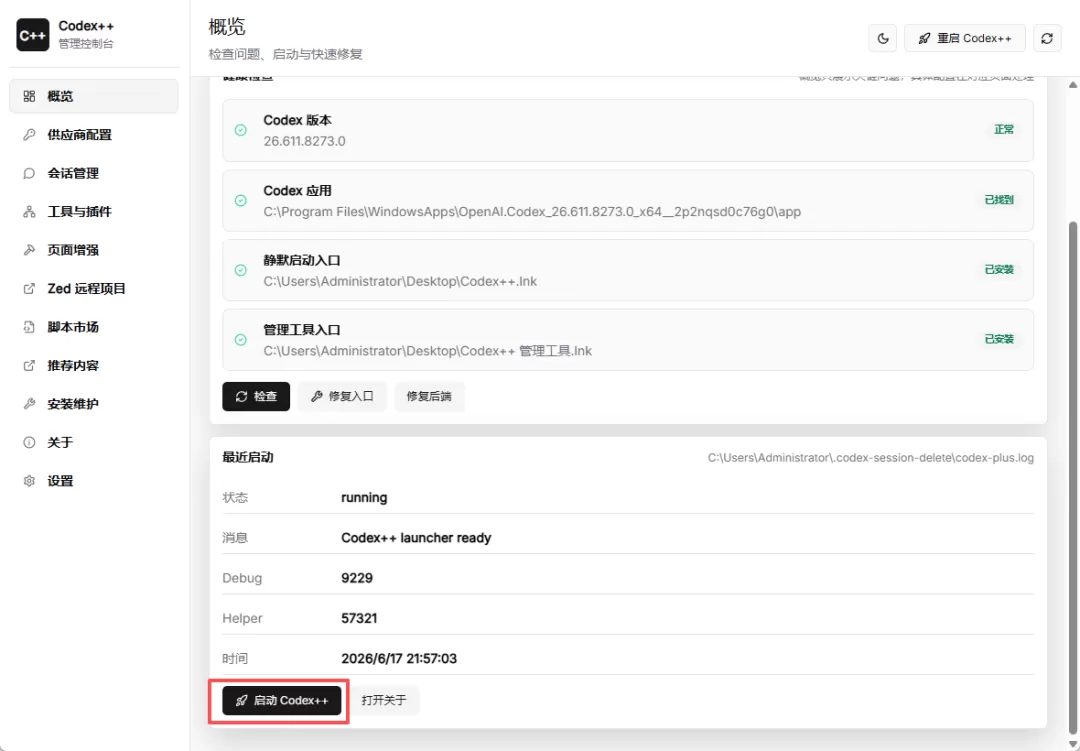The height and width of the screenshot is (751, 1080).
Task: Click the icon beside 工具与插件
Action: [29, 212]
